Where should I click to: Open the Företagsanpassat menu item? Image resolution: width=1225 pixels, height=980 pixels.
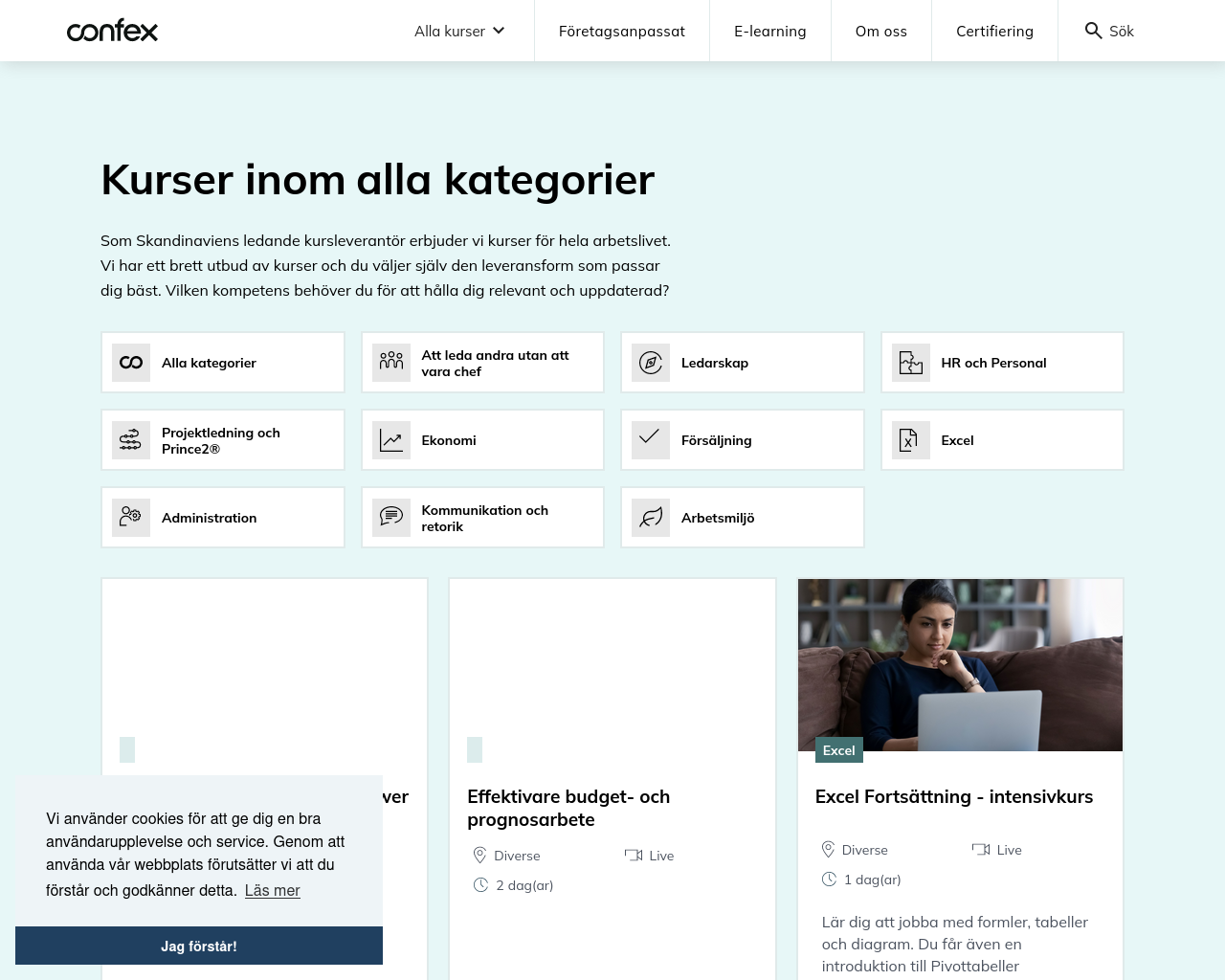point(622,32)
